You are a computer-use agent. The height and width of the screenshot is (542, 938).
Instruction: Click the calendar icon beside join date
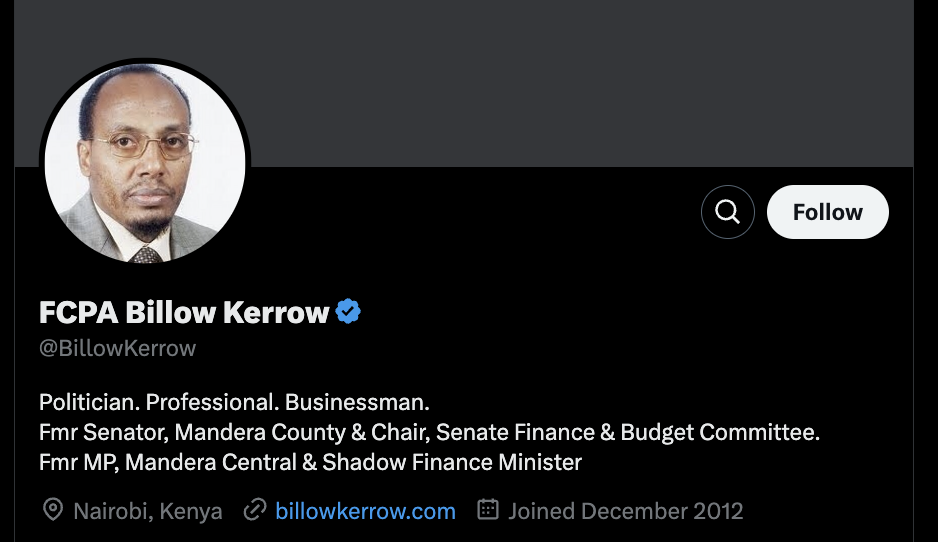488,511
